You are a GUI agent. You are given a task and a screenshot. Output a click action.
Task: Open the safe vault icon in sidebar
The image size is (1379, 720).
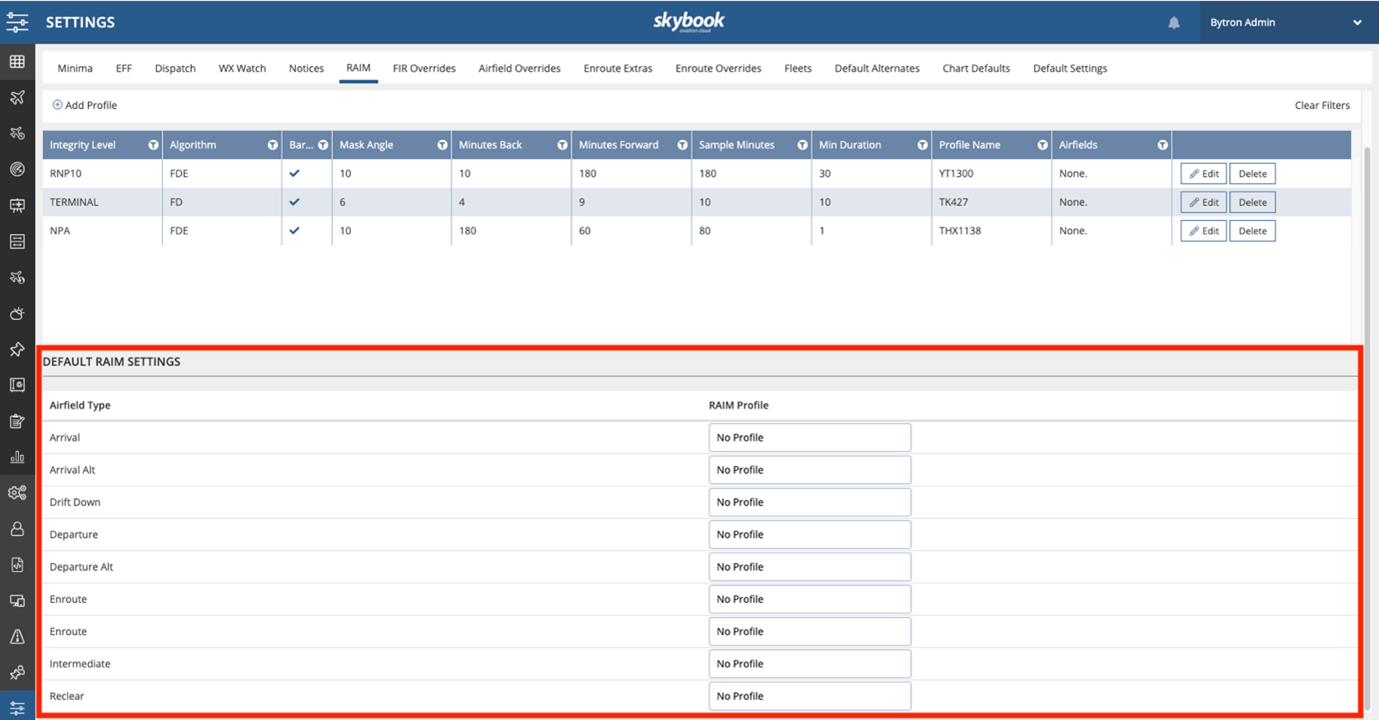click(x=17, y=385)
